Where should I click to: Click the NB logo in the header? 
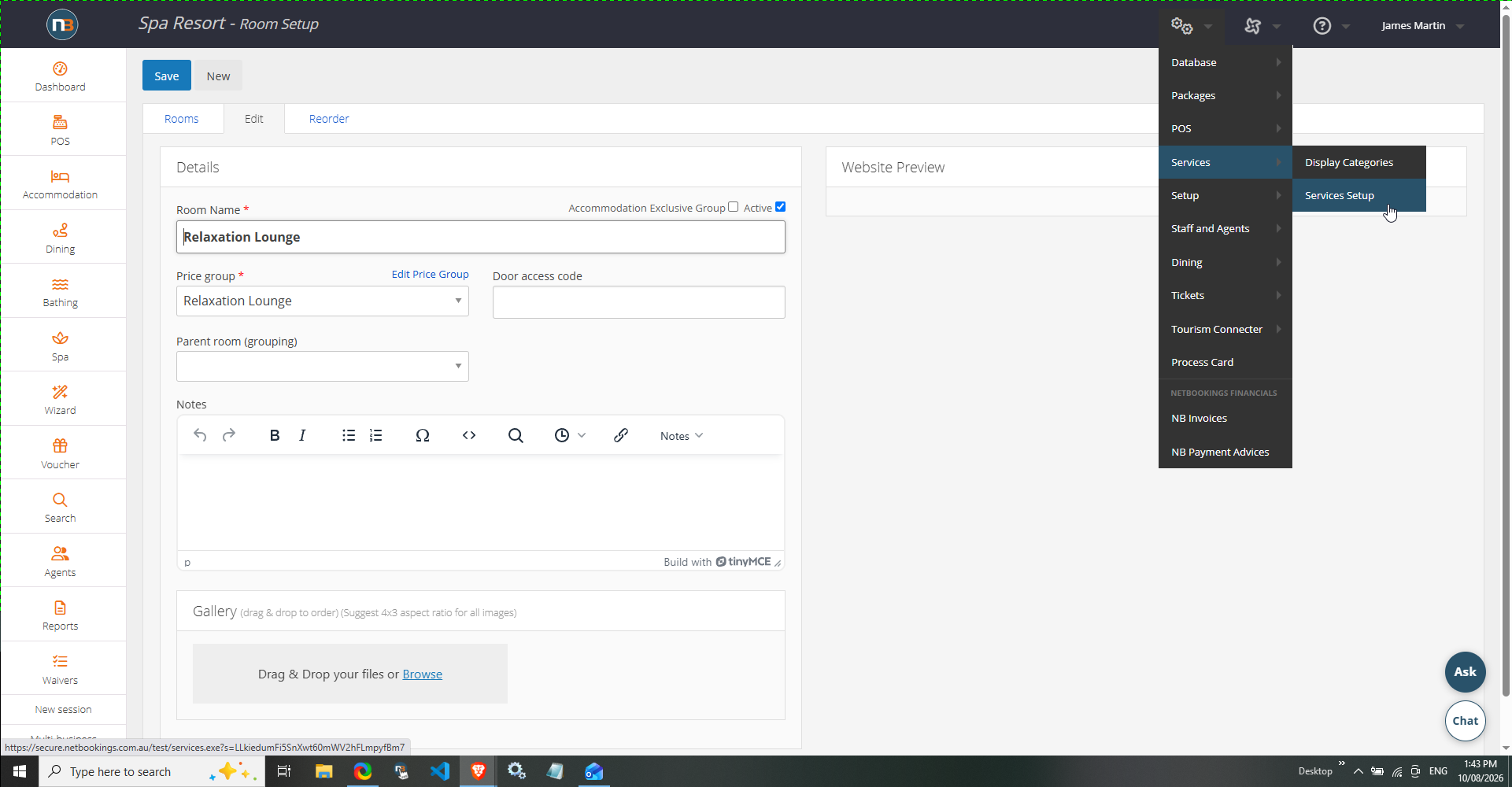pos(62,25)
